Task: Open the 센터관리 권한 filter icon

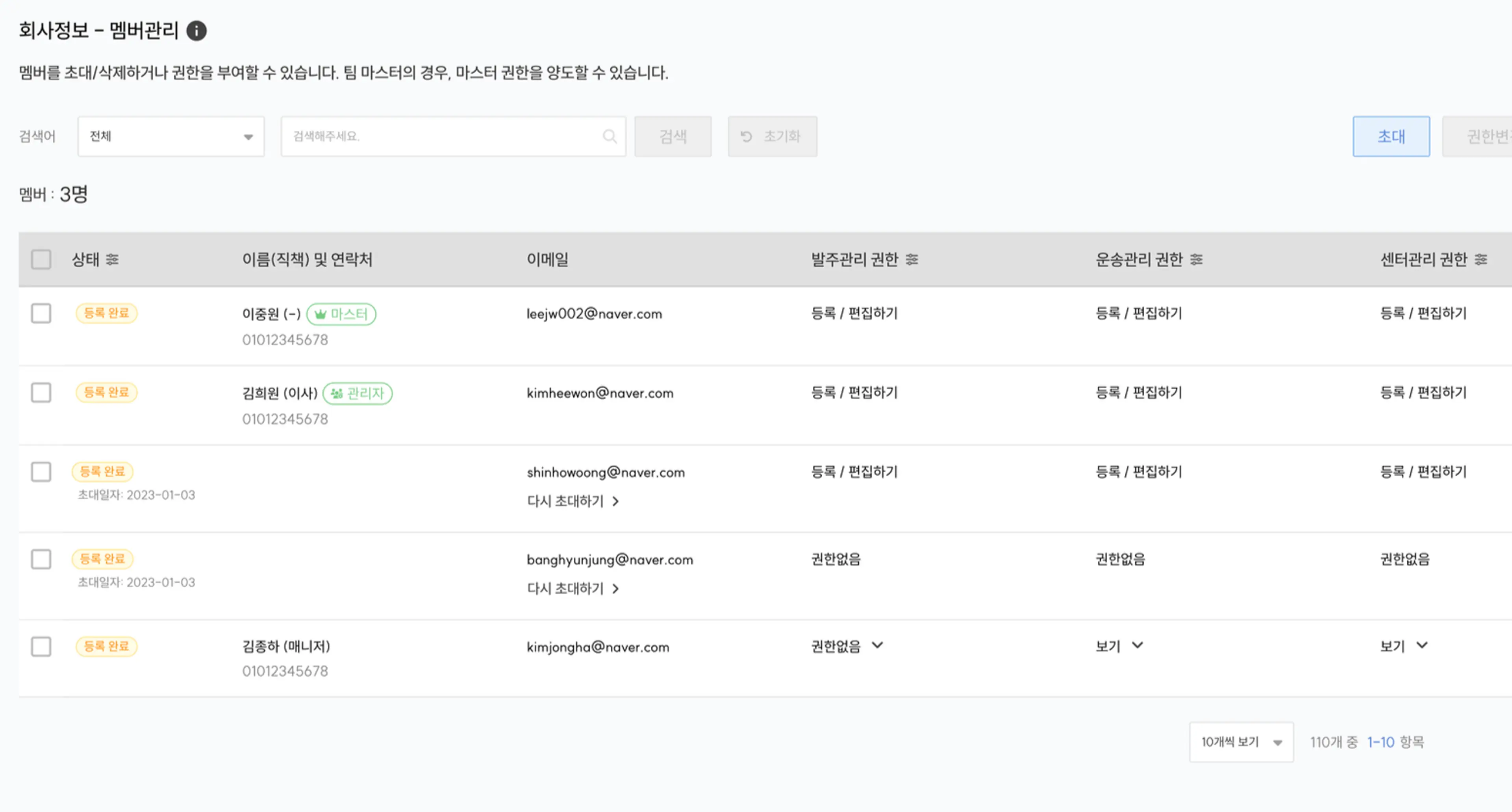Action: 1481,260
